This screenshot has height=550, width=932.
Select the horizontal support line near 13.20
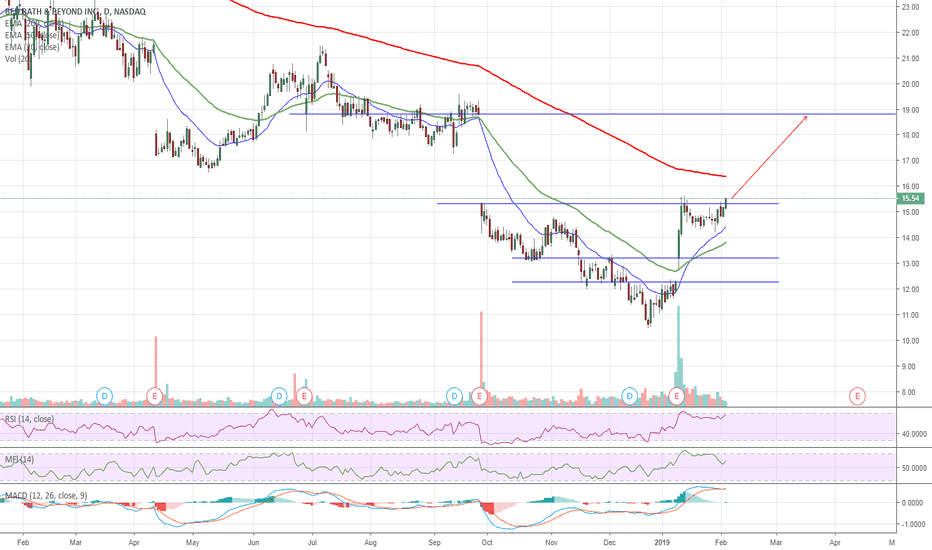coord(645,258)
